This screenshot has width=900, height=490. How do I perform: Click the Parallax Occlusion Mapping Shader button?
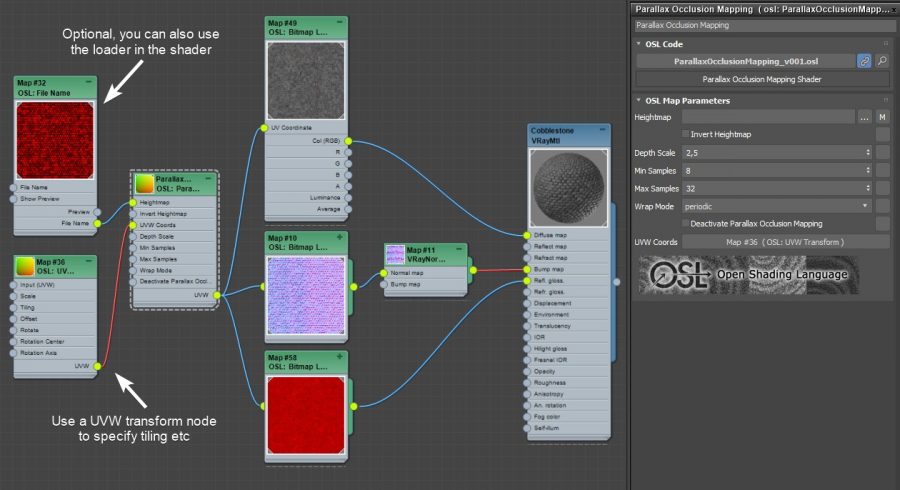pyautogui.click(x=762, y=78)
